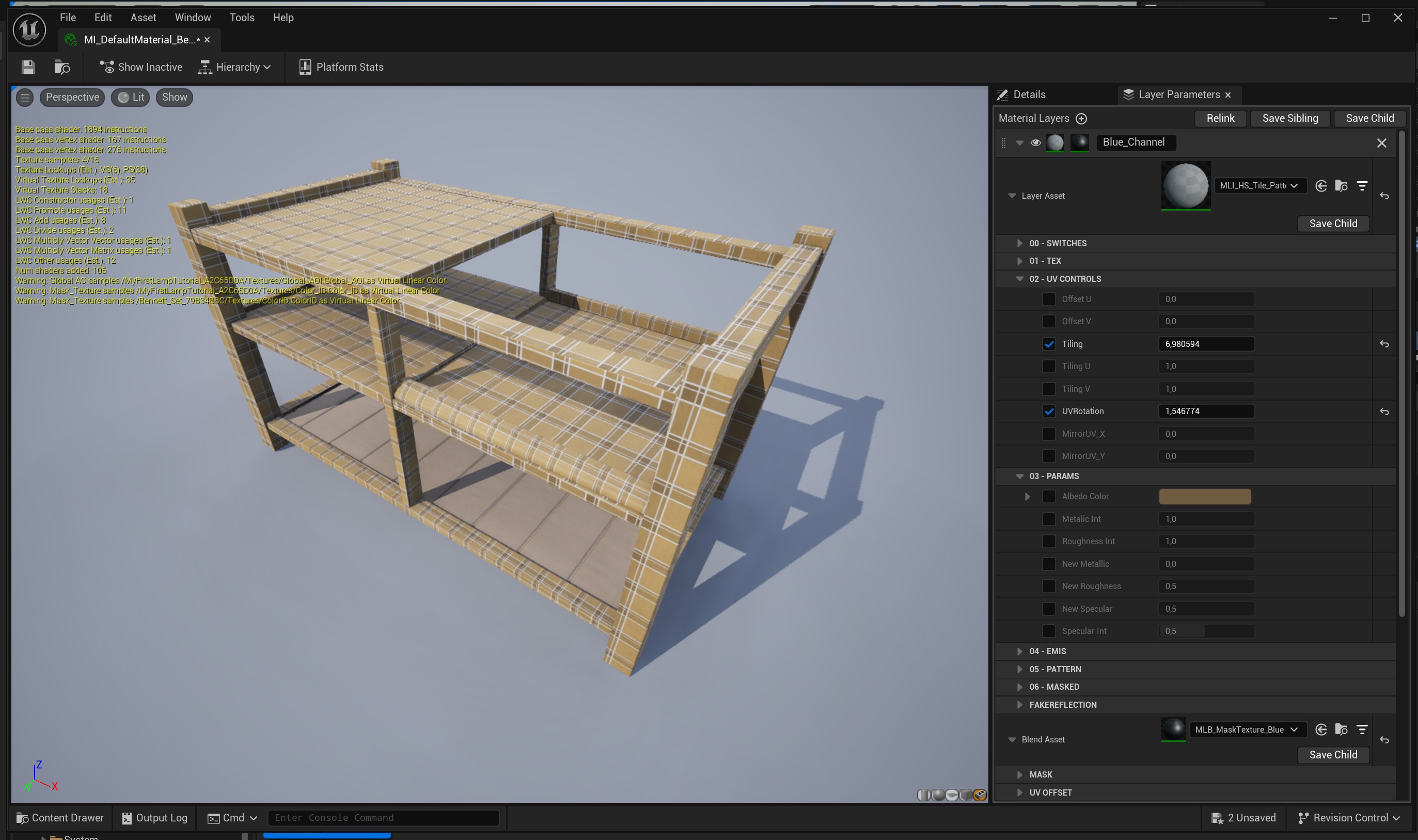Image resolution: width=1418 pixels, height=840 pixels.
Task: Browse to Blend Asset in Content Browser
Action: (1341, 730)
